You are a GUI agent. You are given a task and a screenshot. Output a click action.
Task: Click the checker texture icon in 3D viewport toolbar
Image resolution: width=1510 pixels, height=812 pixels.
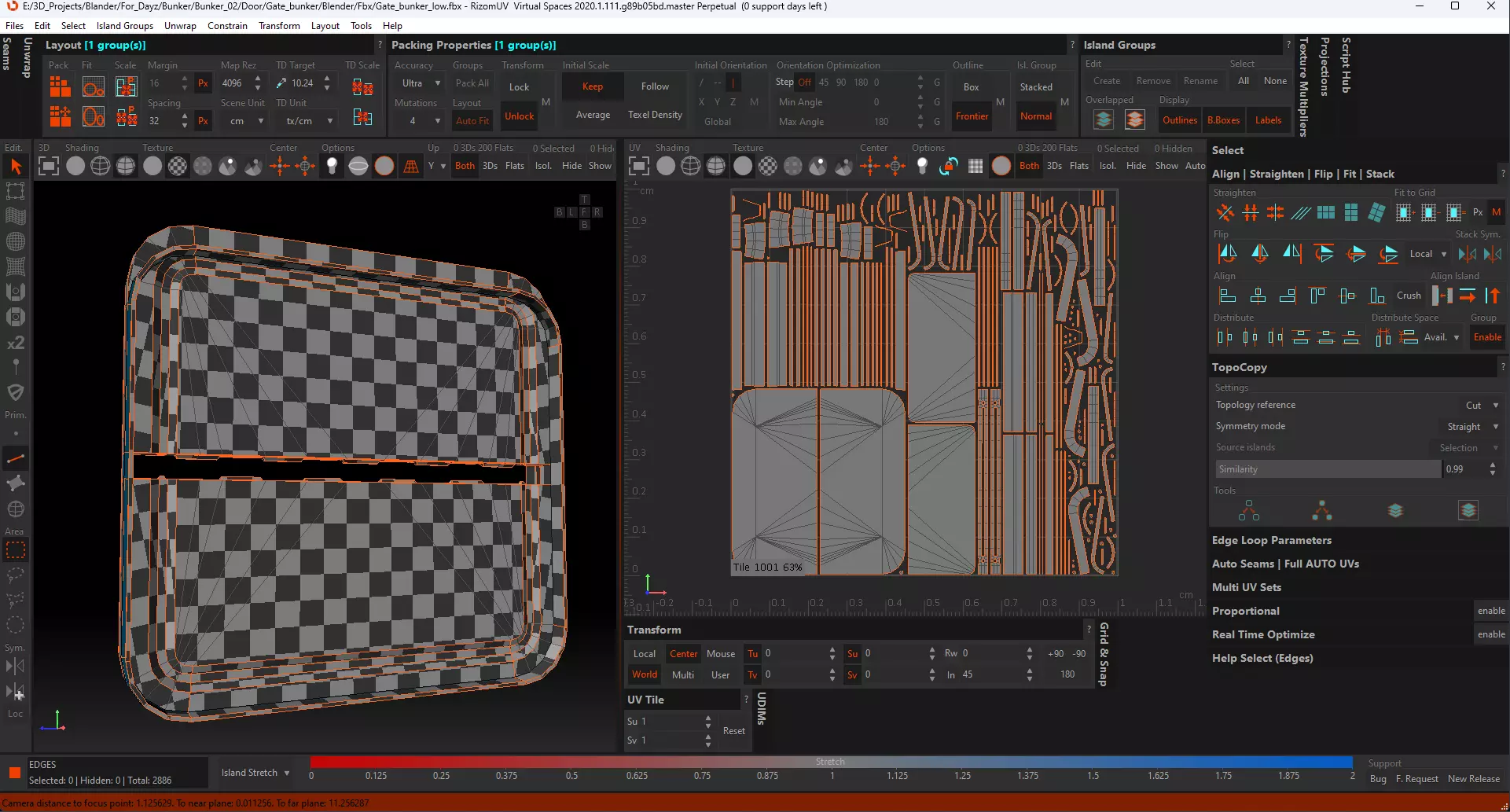pos(178,166)
